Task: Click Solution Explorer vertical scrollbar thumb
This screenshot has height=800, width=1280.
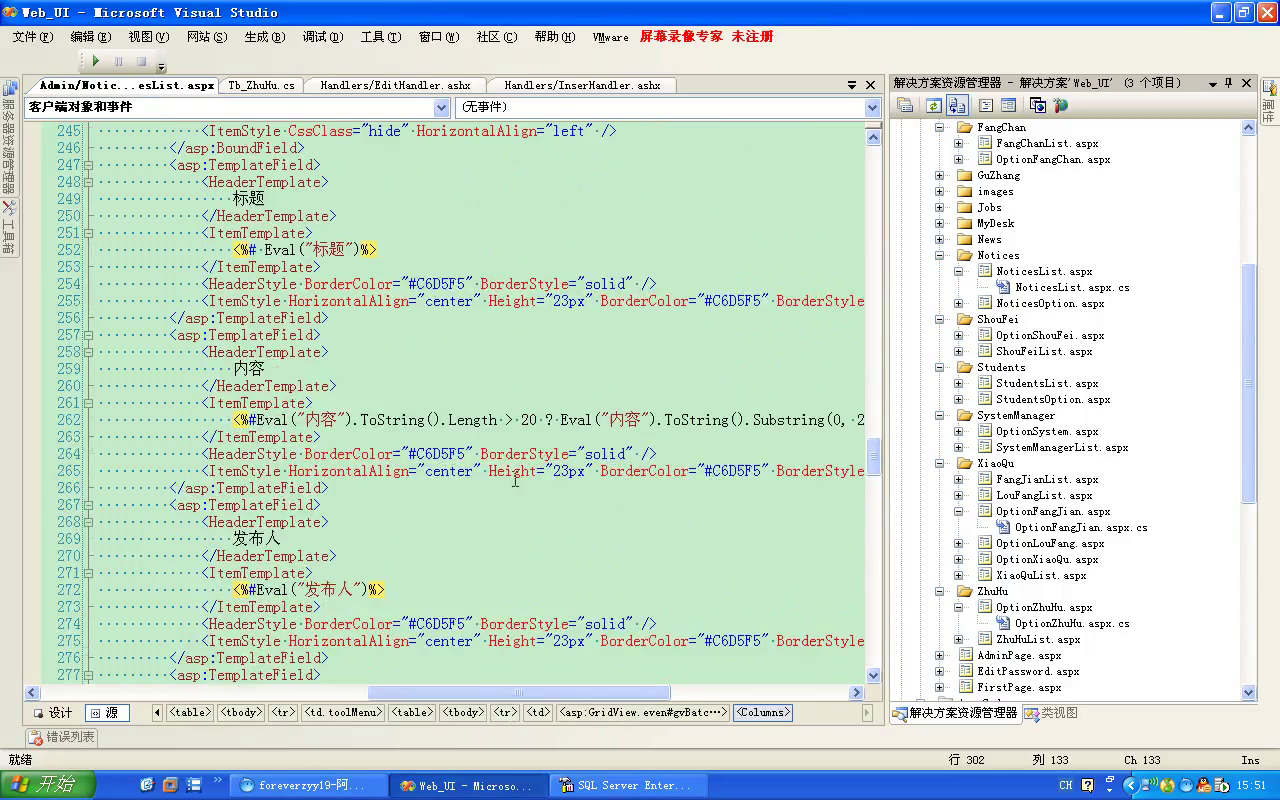Action: click(1249, 385)
